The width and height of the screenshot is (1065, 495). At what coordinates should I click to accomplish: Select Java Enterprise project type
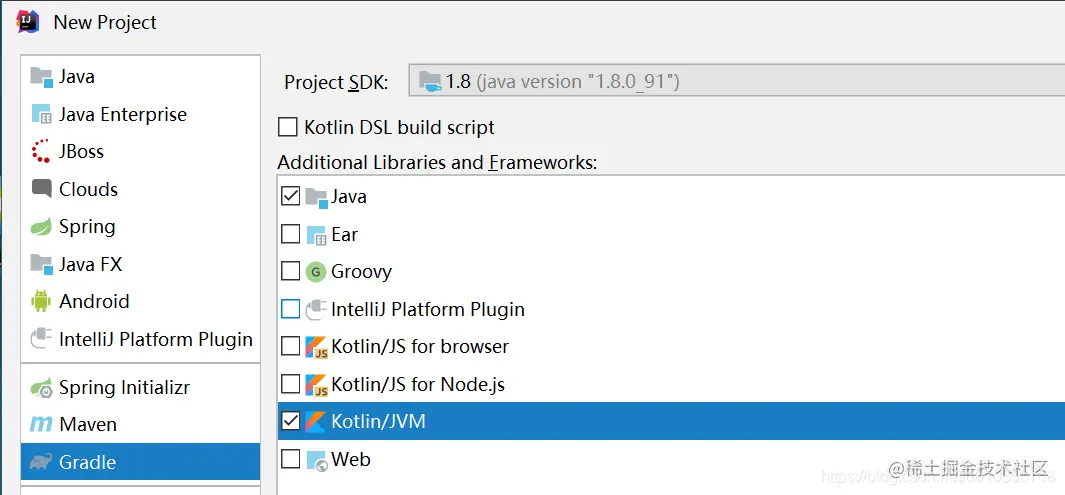coord(122,114)
